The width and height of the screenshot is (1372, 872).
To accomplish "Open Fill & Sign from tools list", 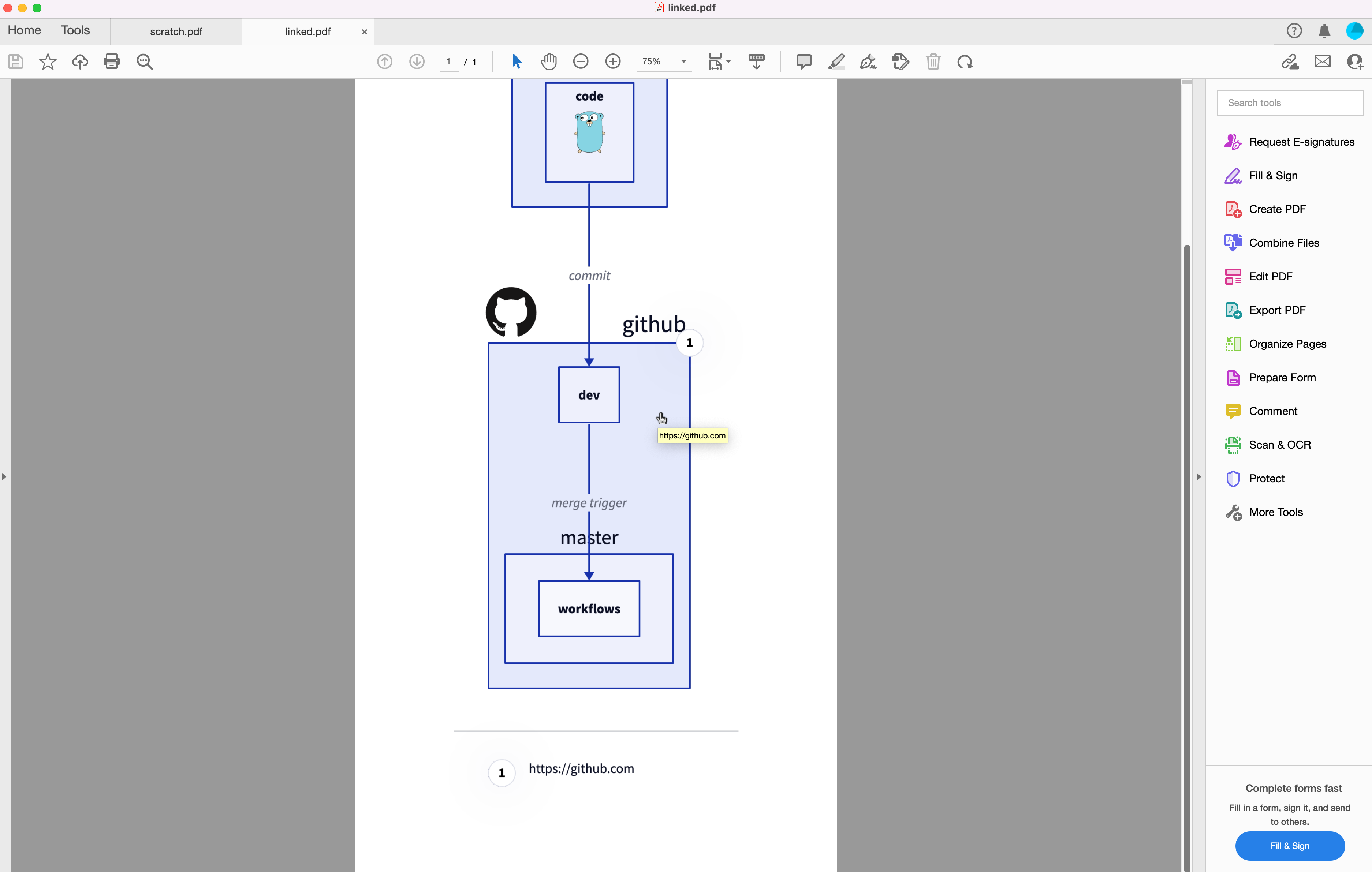I will pos(1261,175).
